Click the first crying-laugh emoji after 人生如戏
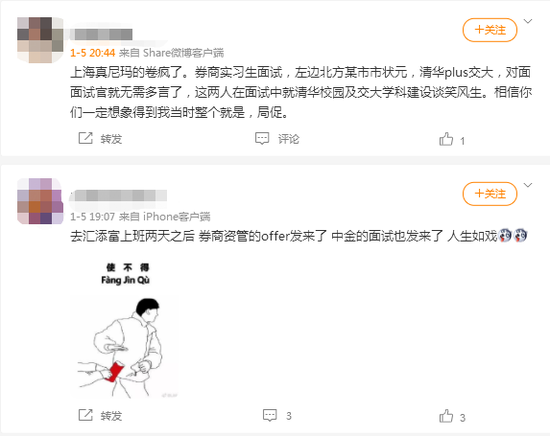The image size is (550, 436). (x=505, y=236)
